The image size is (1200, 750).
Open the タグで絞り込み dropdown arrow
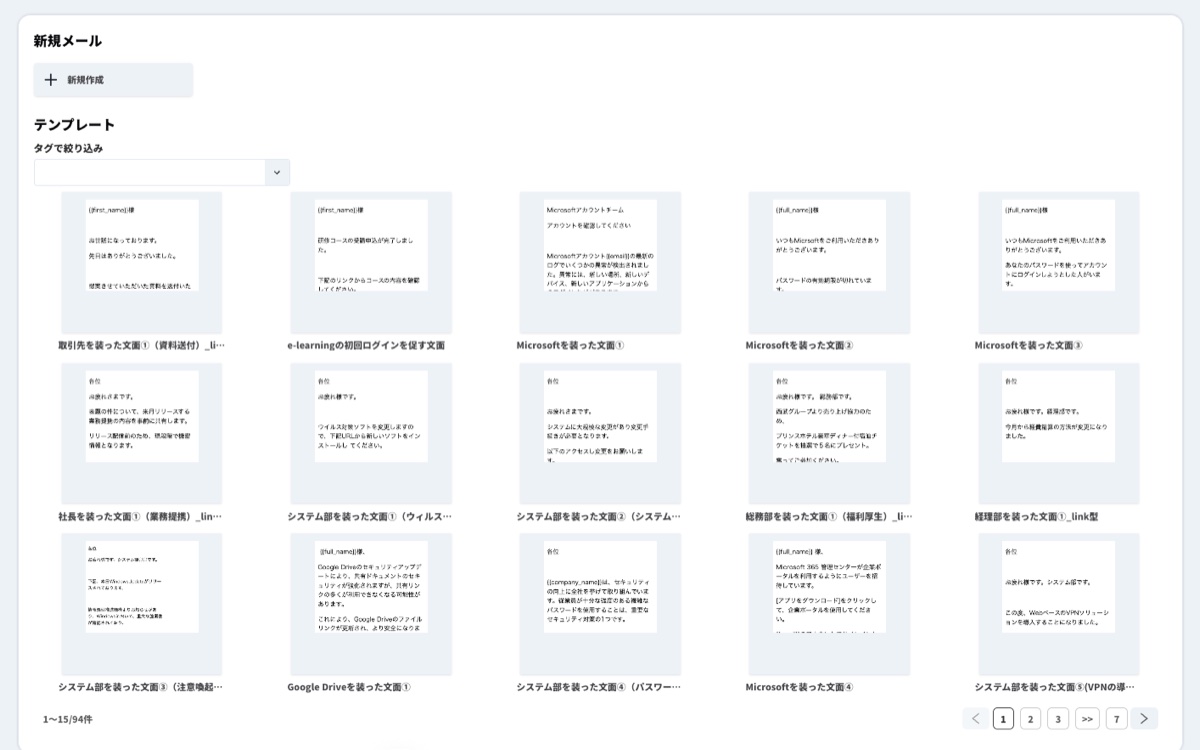click(x=277, y=172)
